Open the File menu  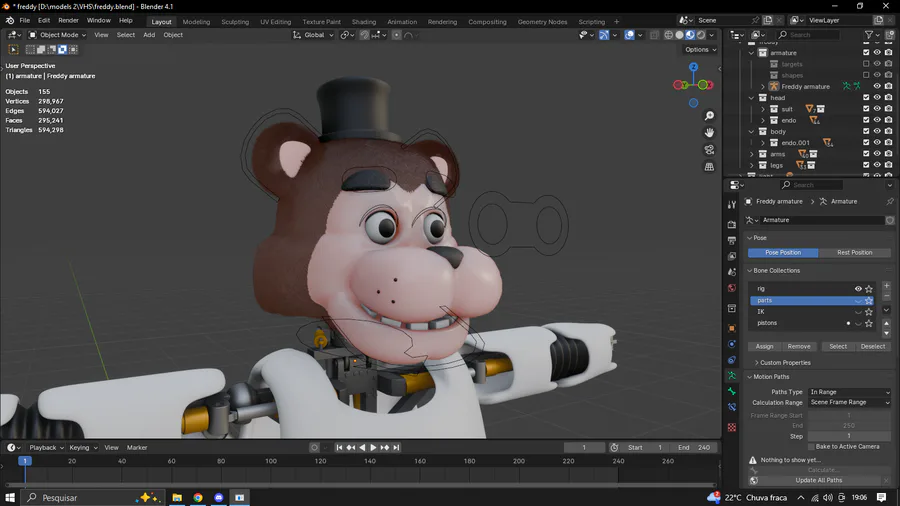coord(25,21)
